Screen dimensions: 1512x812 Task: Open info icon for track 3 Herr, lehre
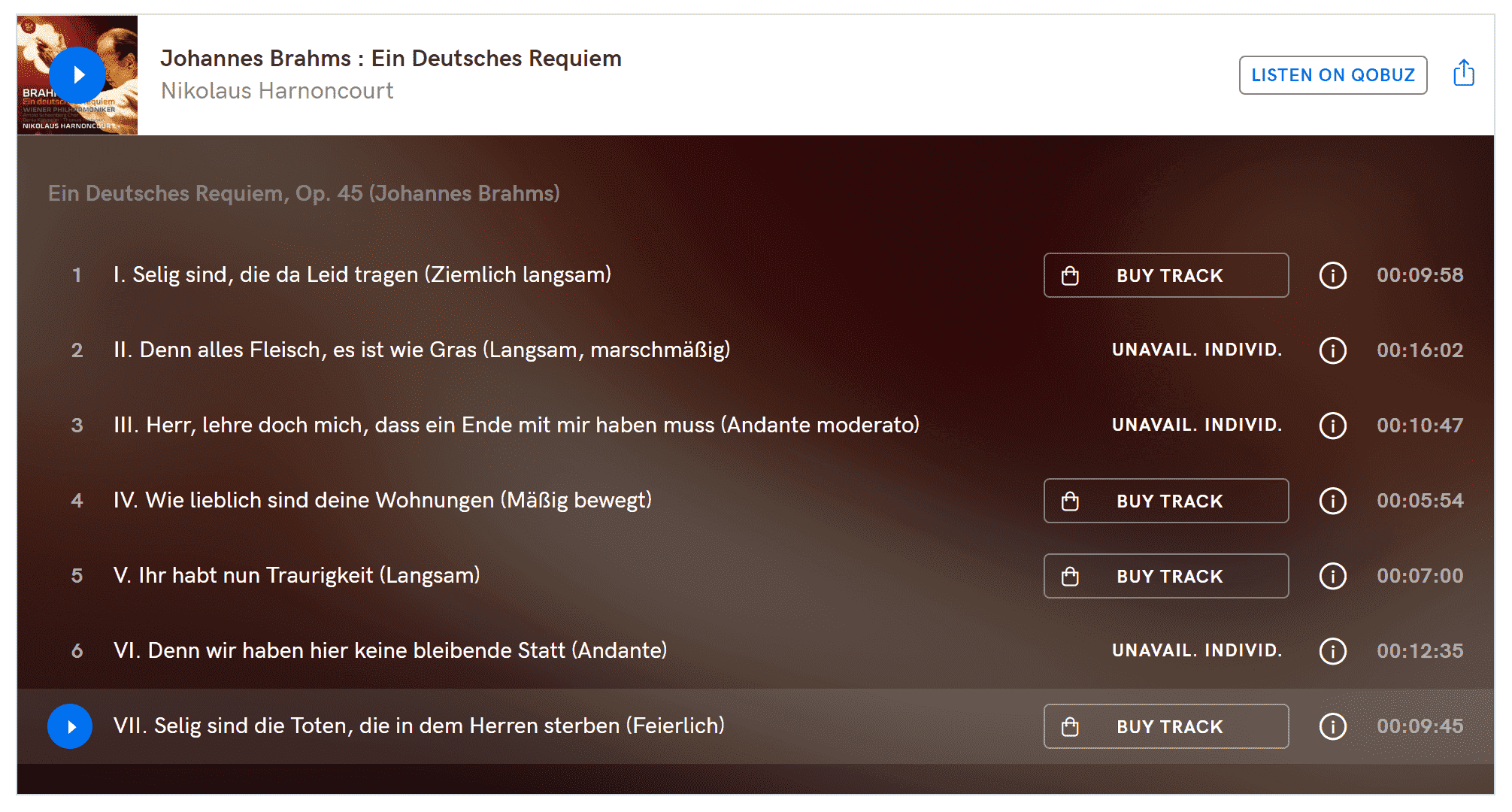coord(1332,426)
